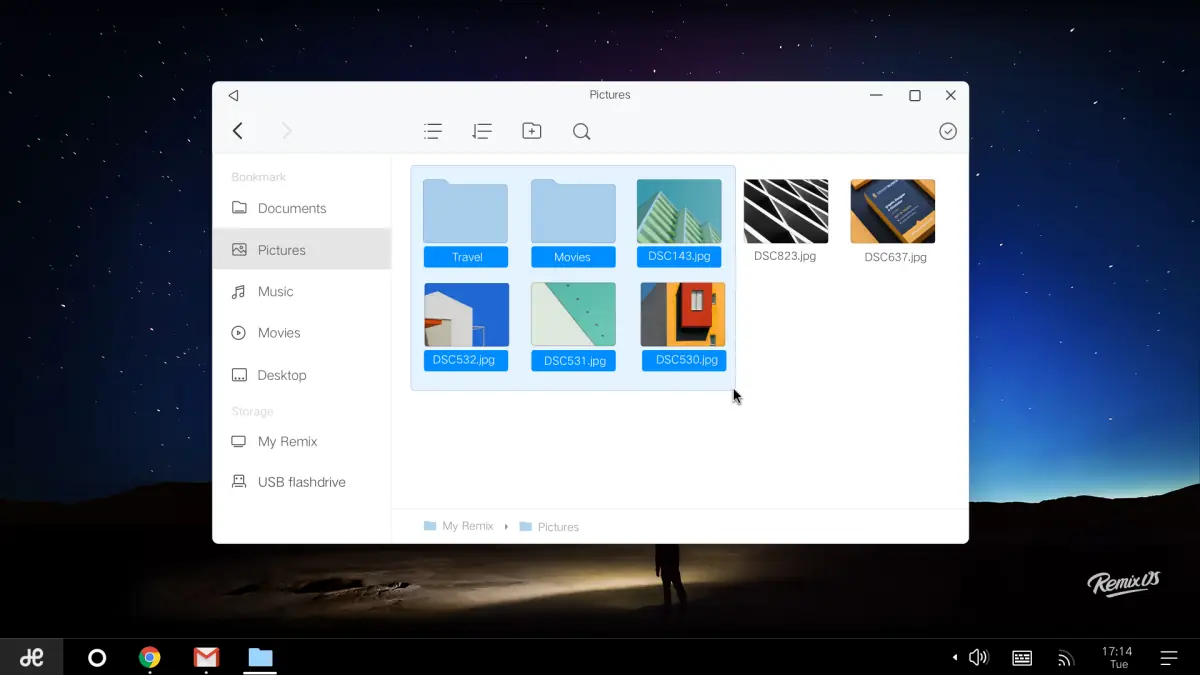Create a new folder with plus icon
Screen dimensions: 1200x675
532,131
